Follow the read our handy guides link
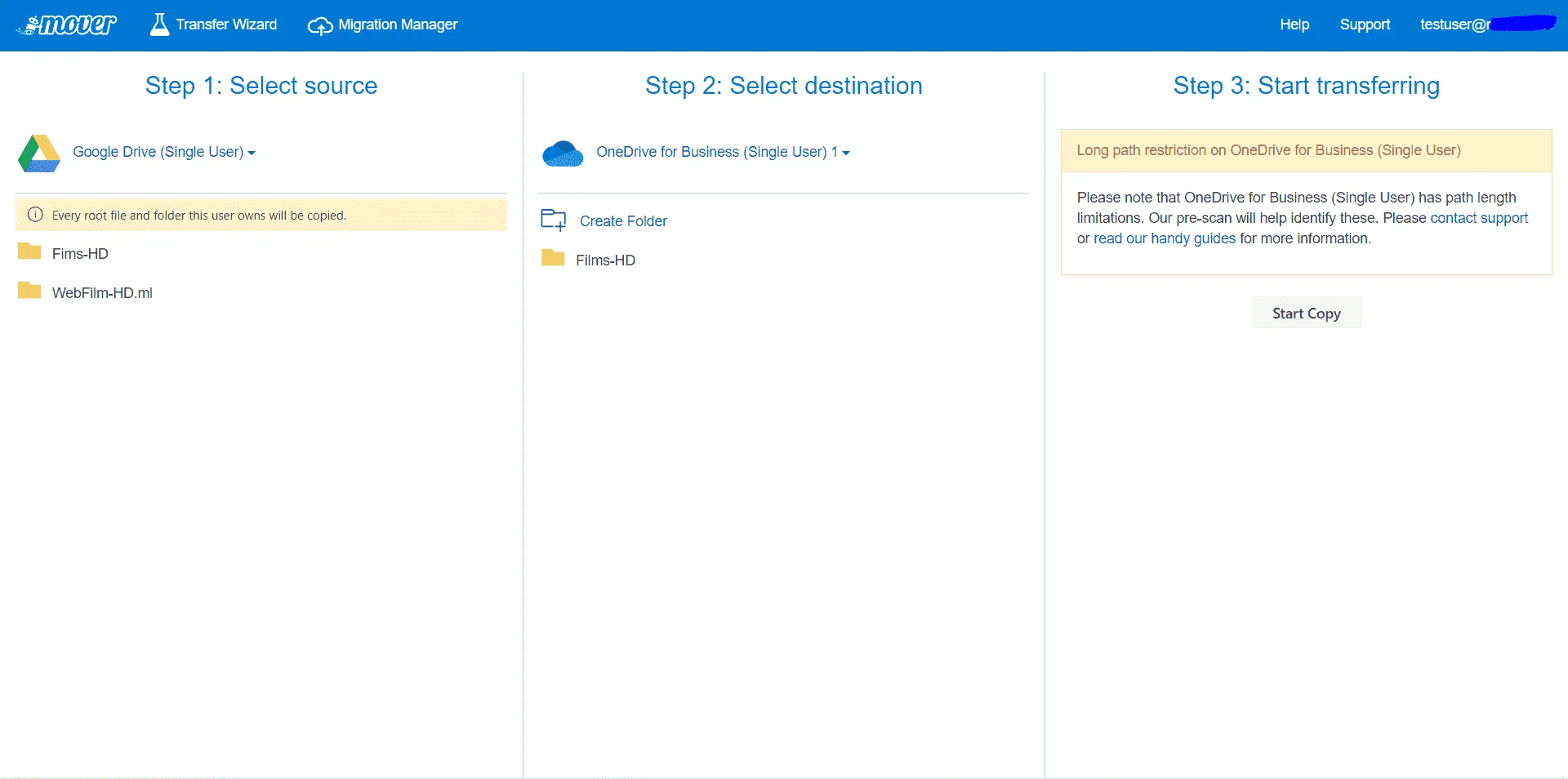This screenshot has height=779, width=1568. [x=1164, y=238]
